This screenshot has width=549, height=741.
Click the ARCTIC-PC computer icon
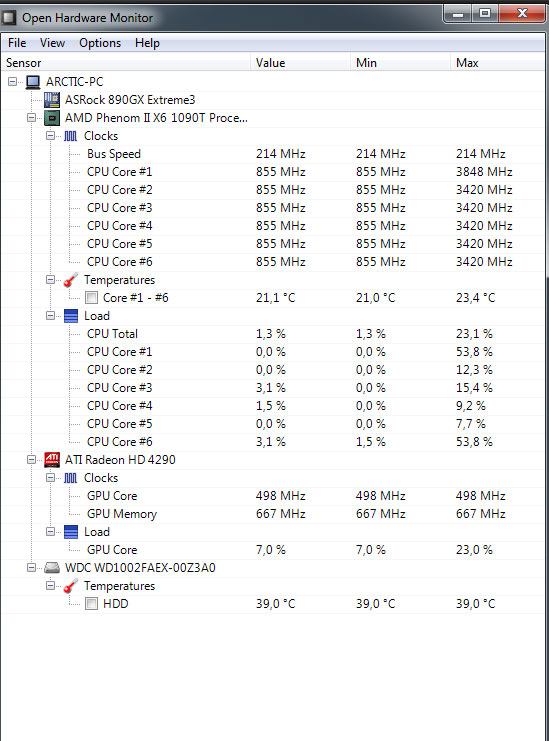(x=33, y=82)
